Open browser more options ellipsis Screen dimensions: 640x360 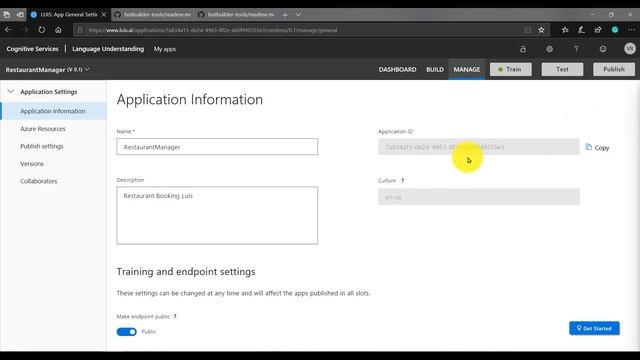tap(631, 30)
